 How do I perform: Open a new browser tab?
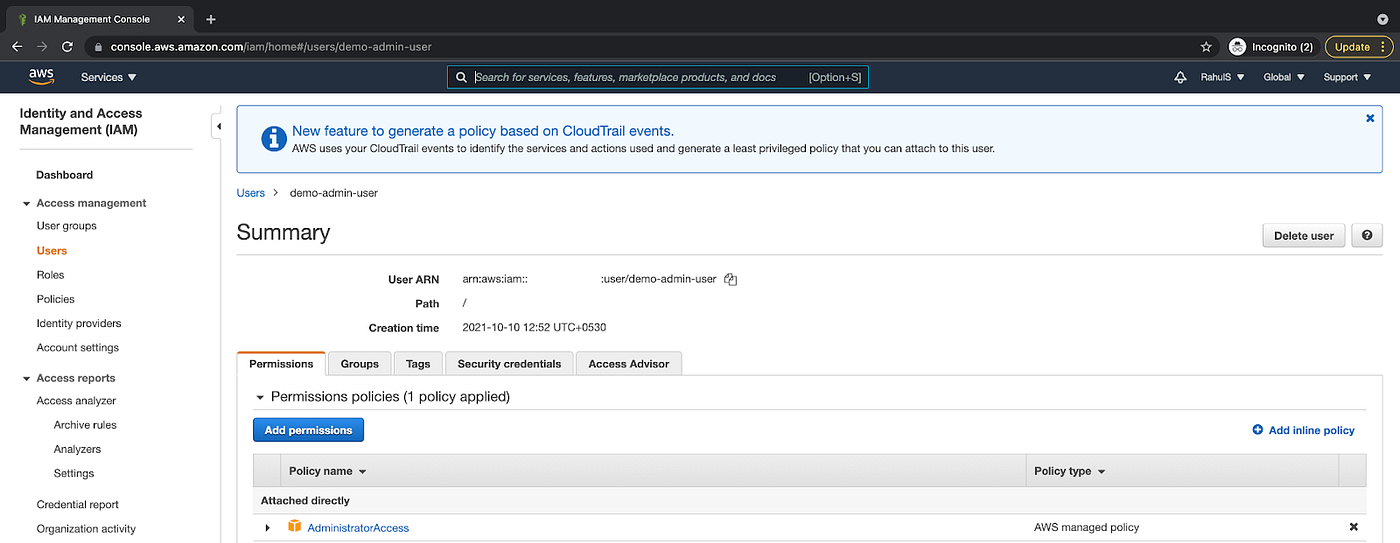pyautogui.click(x=211, y=19)
